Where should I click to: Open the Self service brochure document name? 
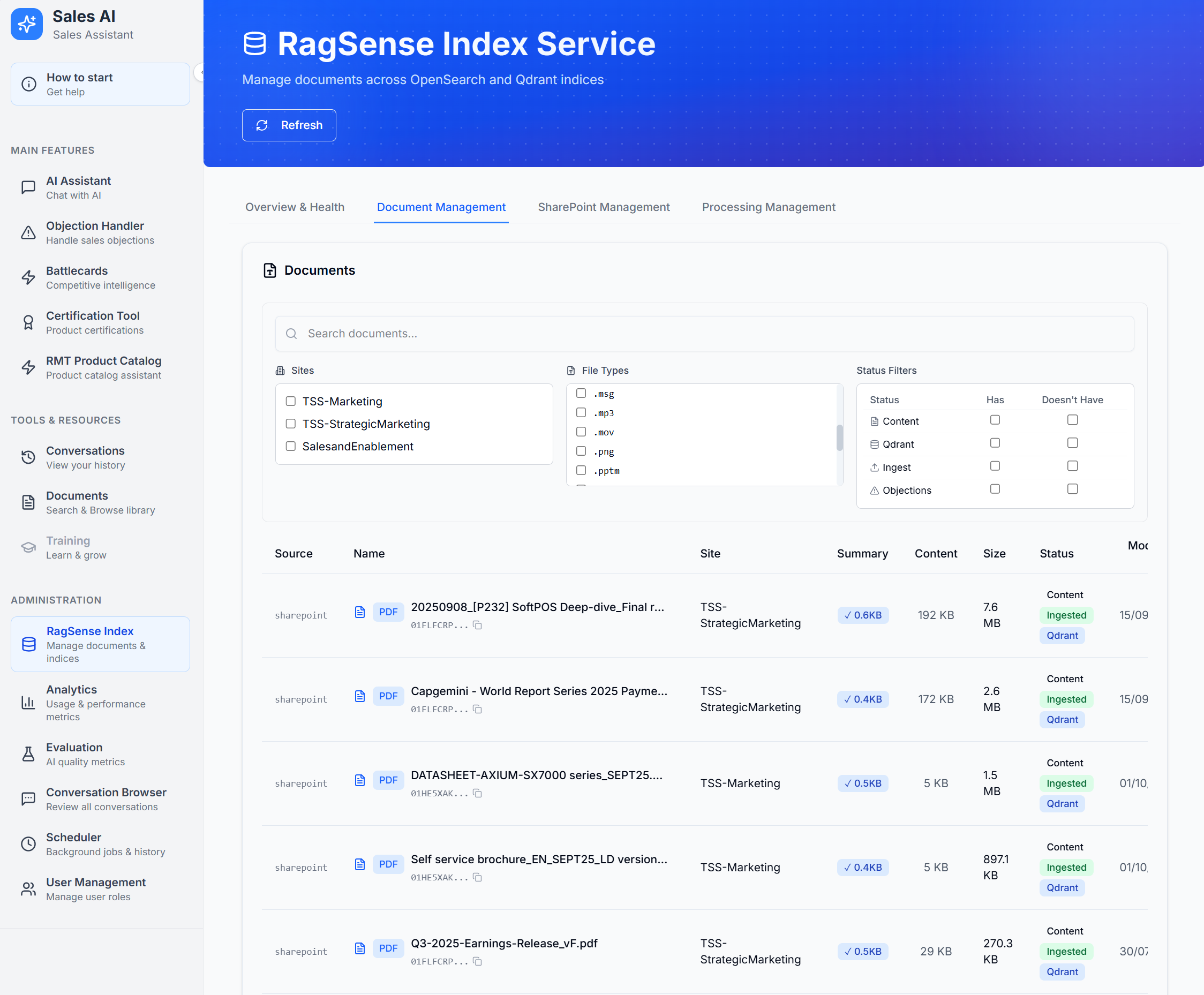pyautogui.click(x=539, y=859)
